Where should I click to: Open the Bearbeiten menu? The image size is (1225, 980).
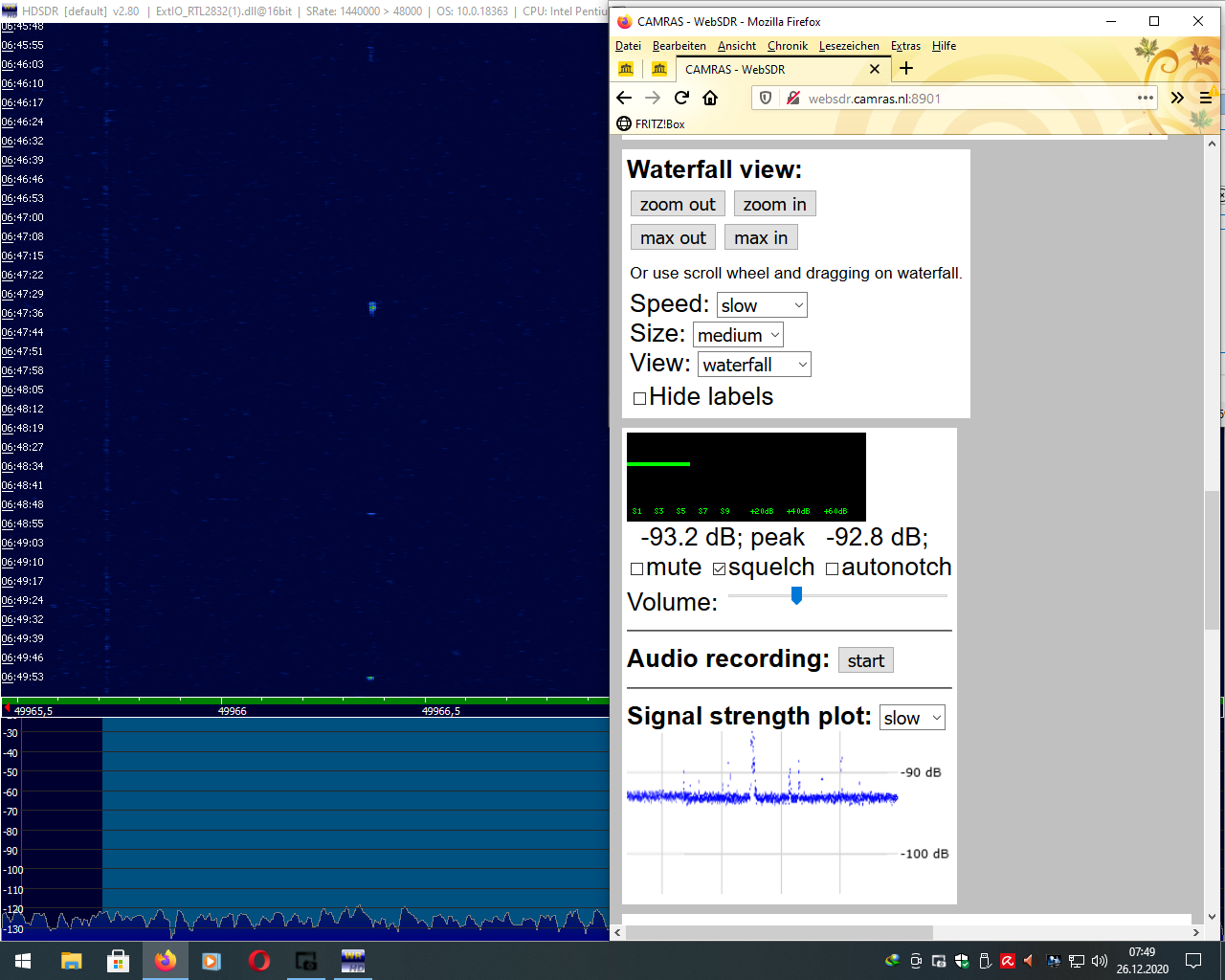[679, 46]
